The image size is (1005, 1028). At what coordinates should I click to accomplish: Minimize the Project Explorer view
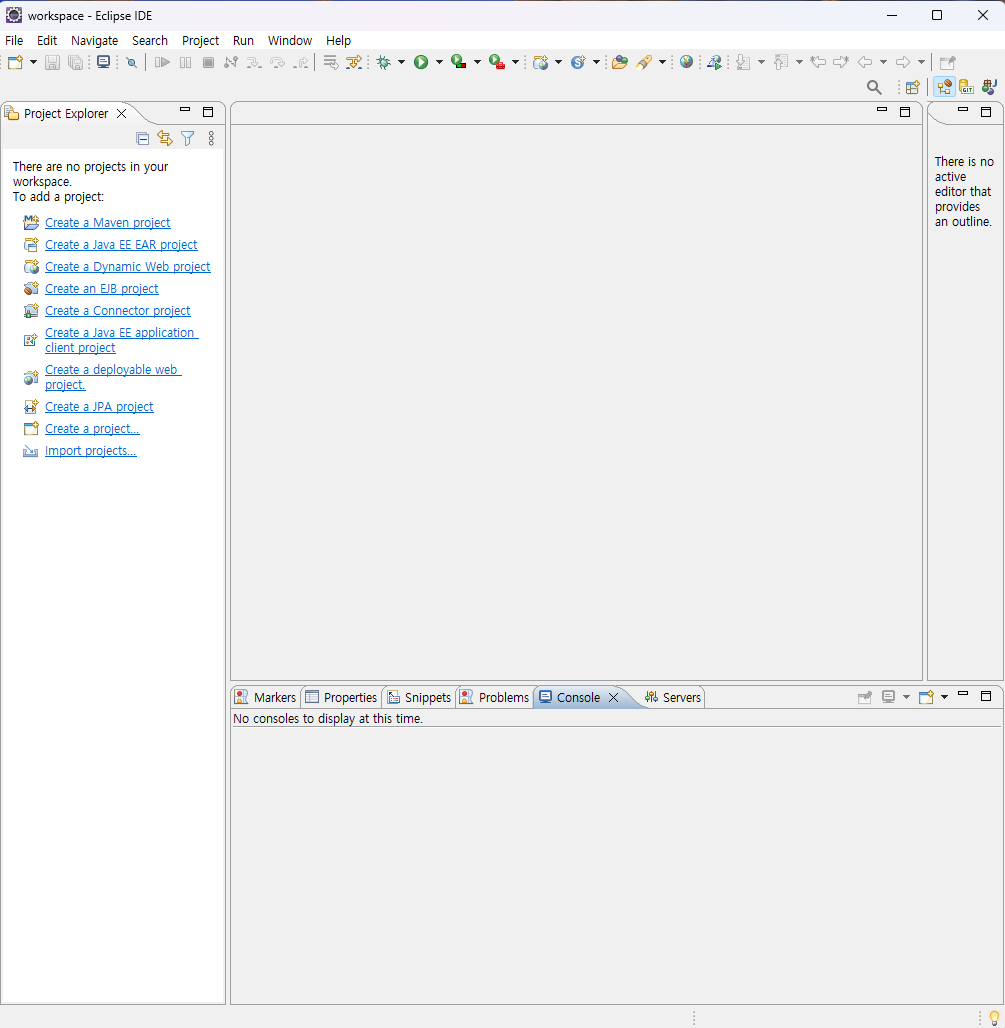185,110
